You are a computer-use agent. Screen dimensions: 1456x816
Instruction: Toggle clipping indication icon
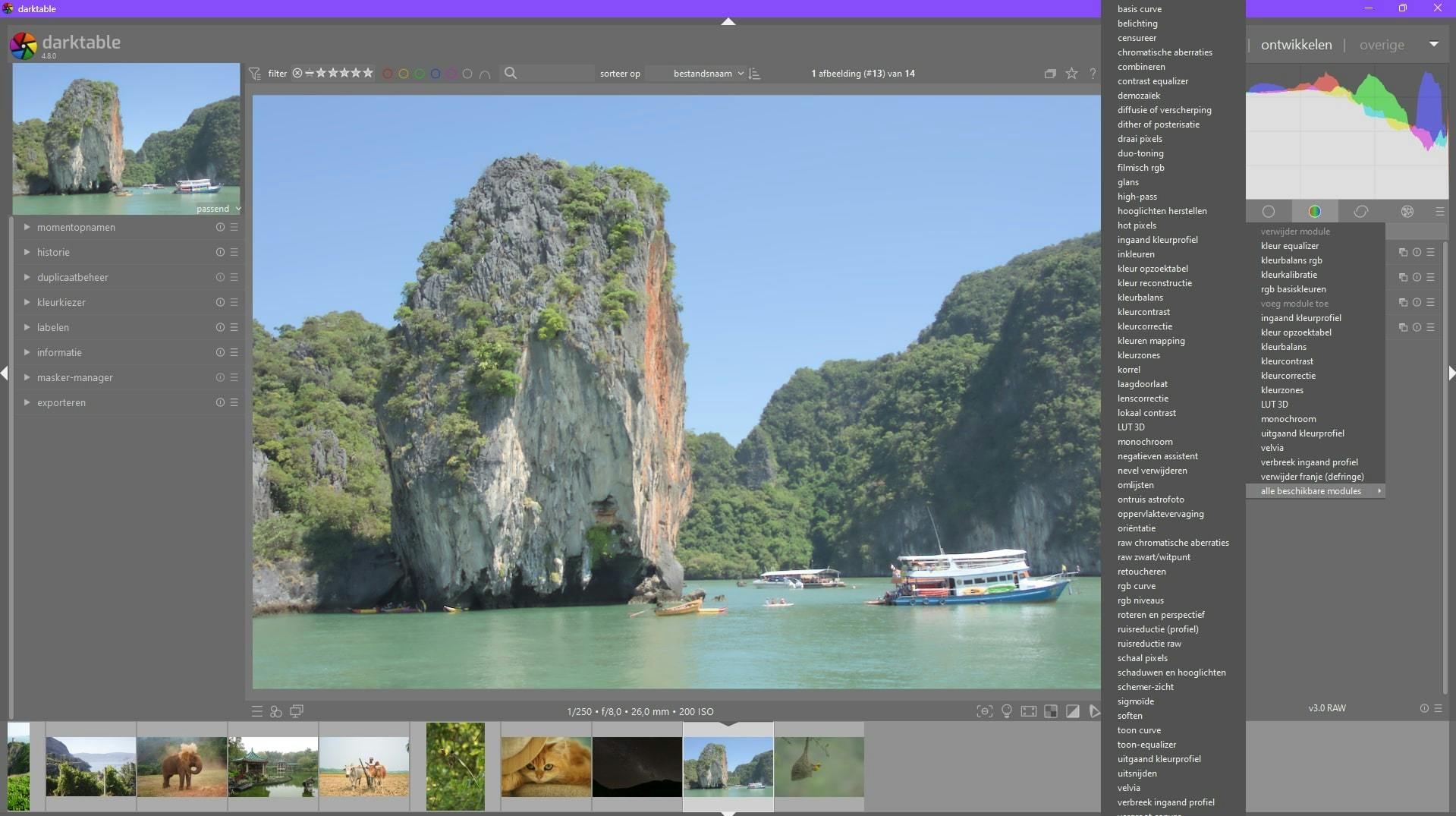pyautogui.click(x=1073, y=711)
